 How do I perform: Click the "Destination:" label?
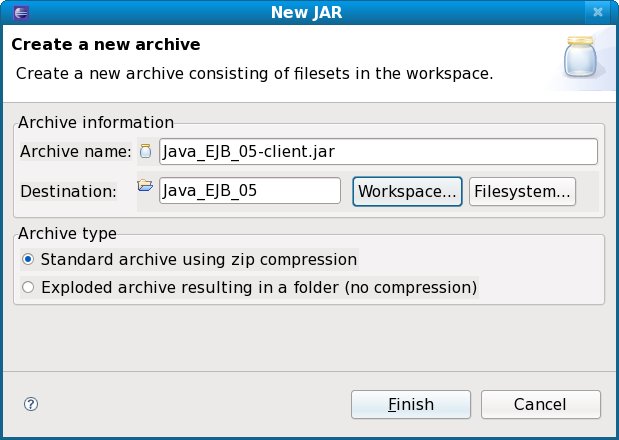click(x=68, y=190)
